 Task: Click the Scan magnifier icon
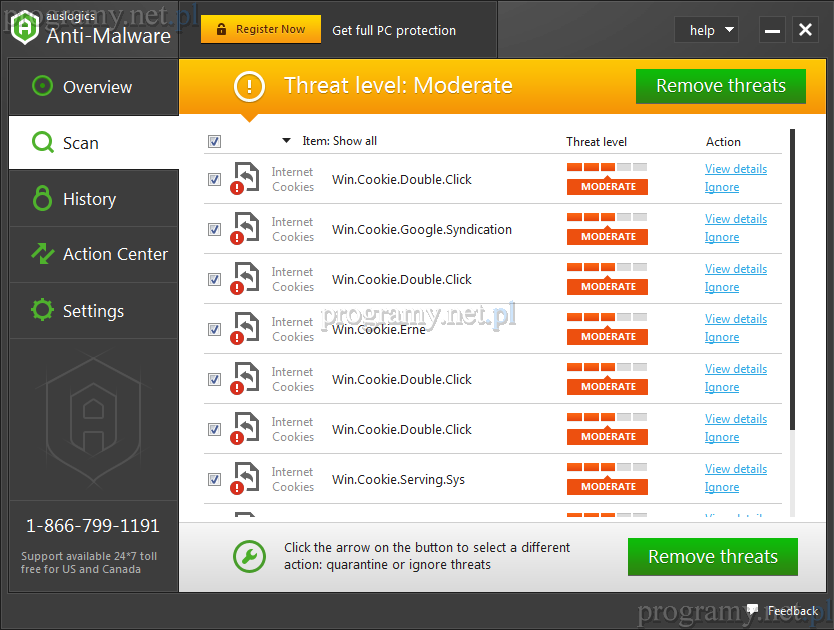tap(42, 143)
